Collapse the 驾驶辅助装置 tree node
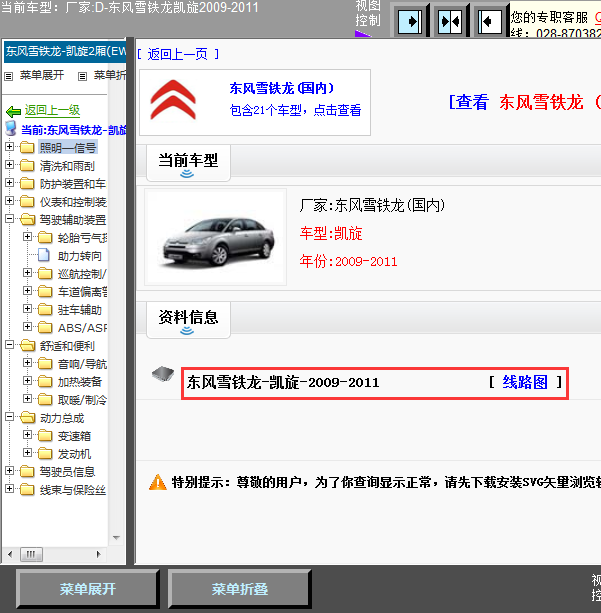 pyautogui.click(x=10, y=220)
